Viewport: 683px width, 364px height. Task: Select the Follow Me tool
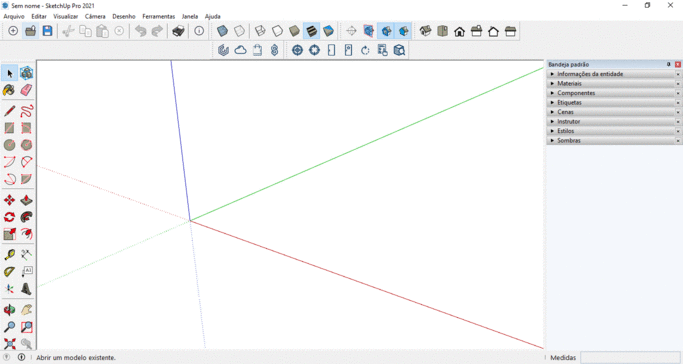pyautogui.click(x=27, y=217)
